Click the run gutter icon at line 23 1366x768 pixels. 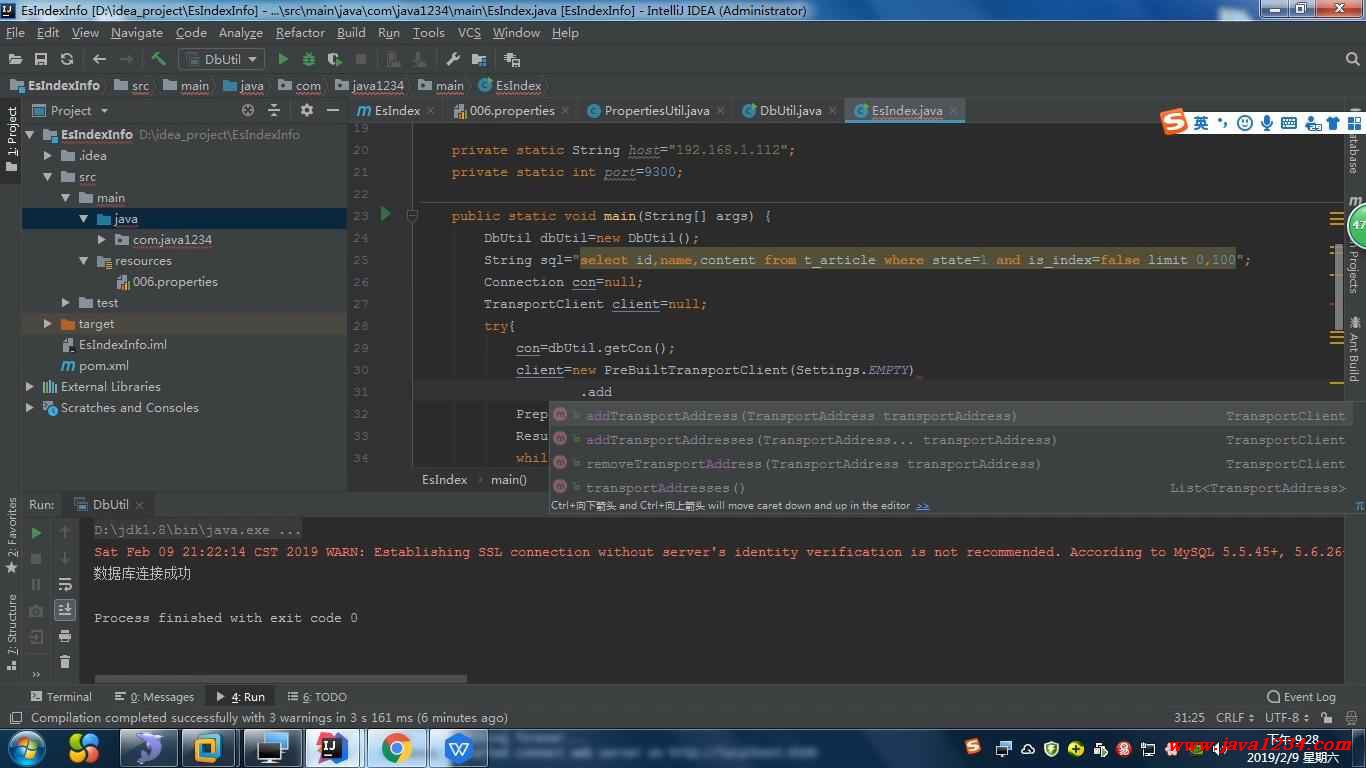386,215
